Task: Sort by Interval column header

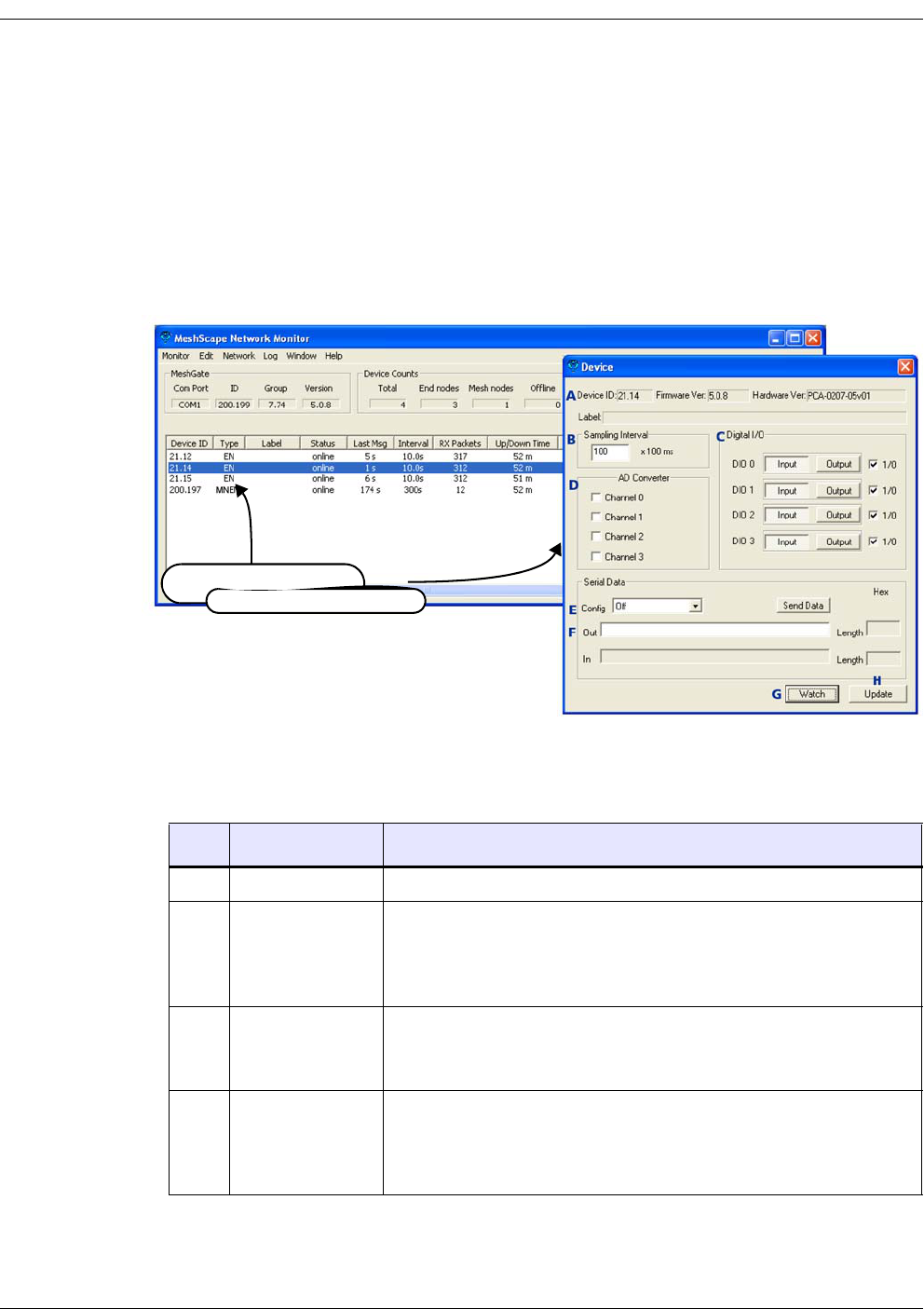Action: tap(413, 443)
